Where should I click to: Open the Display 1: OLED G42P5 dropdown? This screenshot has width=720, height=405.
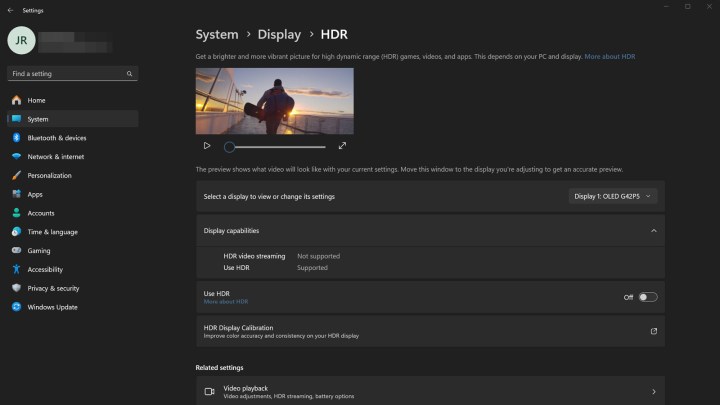(x=613, y=197)
